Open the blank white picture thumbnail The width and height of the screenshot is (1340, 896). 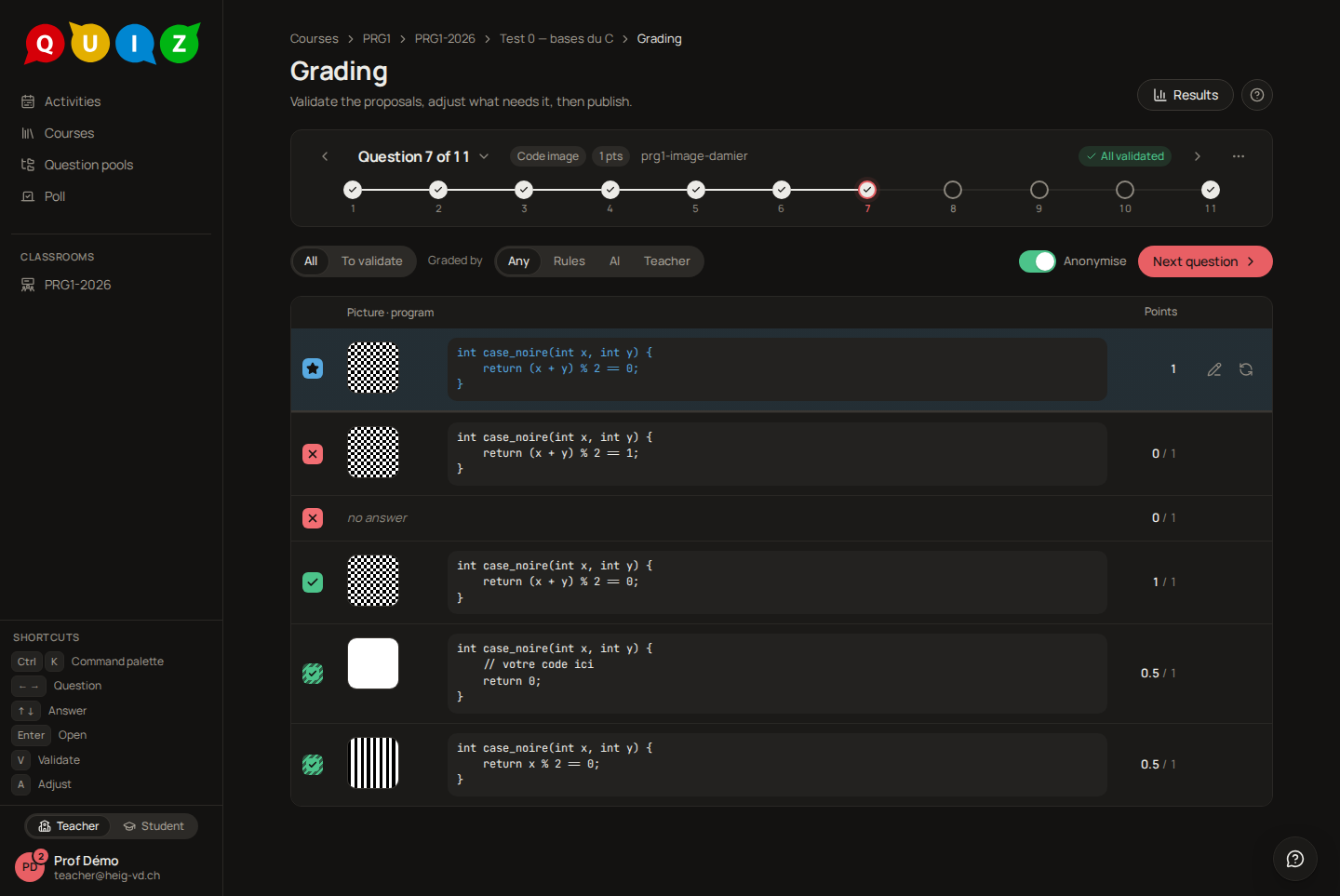[x=373, y=663]
